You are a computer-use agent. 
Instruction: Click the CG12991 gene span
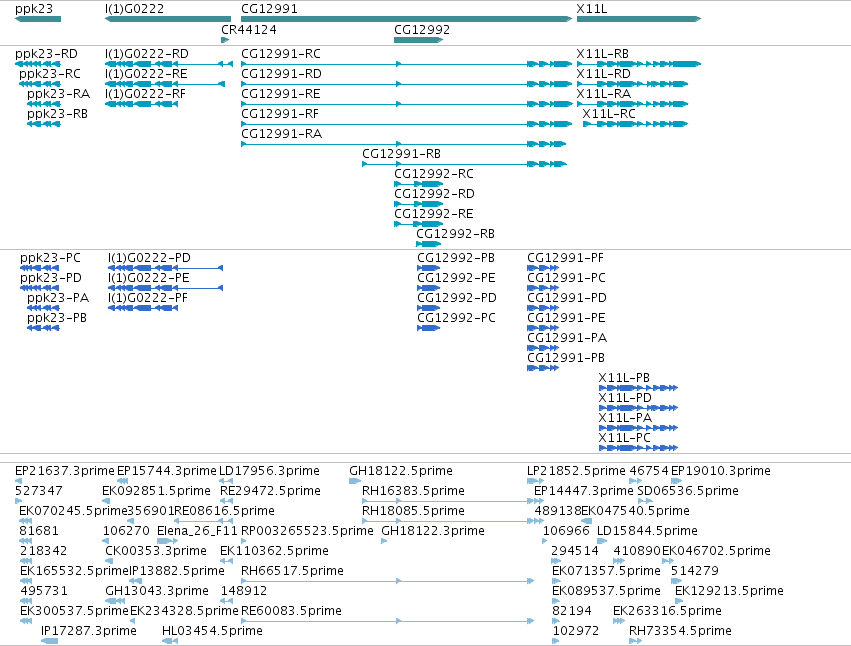click(x=407, y=19)
